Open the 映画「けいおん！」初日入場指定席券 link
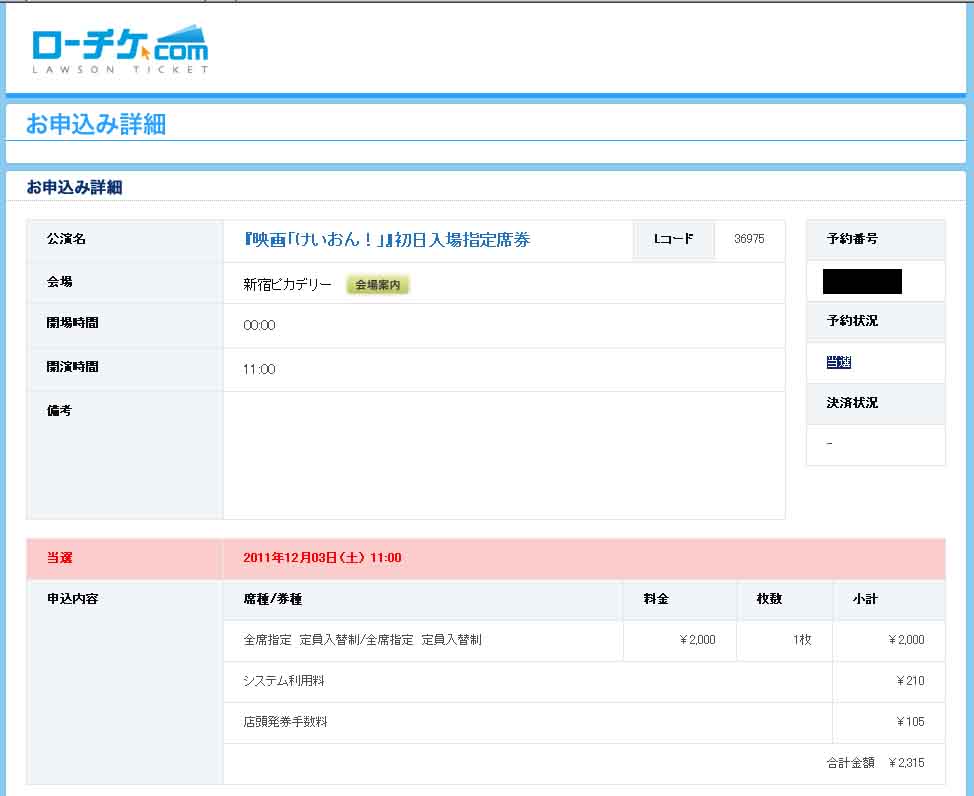Screen dimensions: 974x796 pyautogui.click(x=386, y=240)
